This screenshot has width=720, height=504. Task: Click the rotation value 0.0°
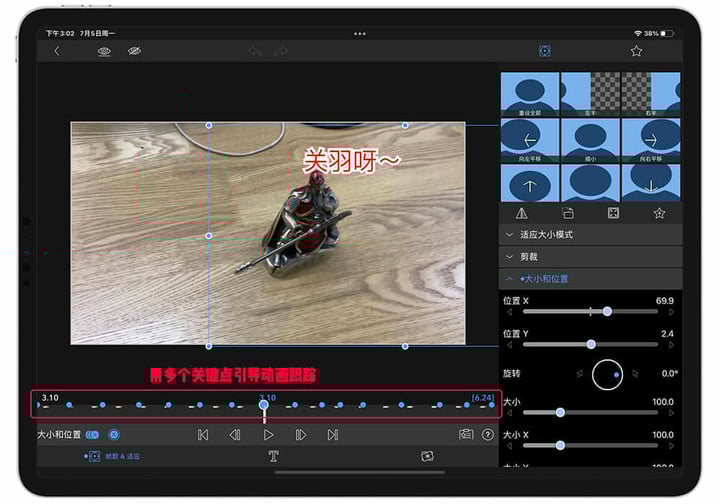[x=669, y=374]
